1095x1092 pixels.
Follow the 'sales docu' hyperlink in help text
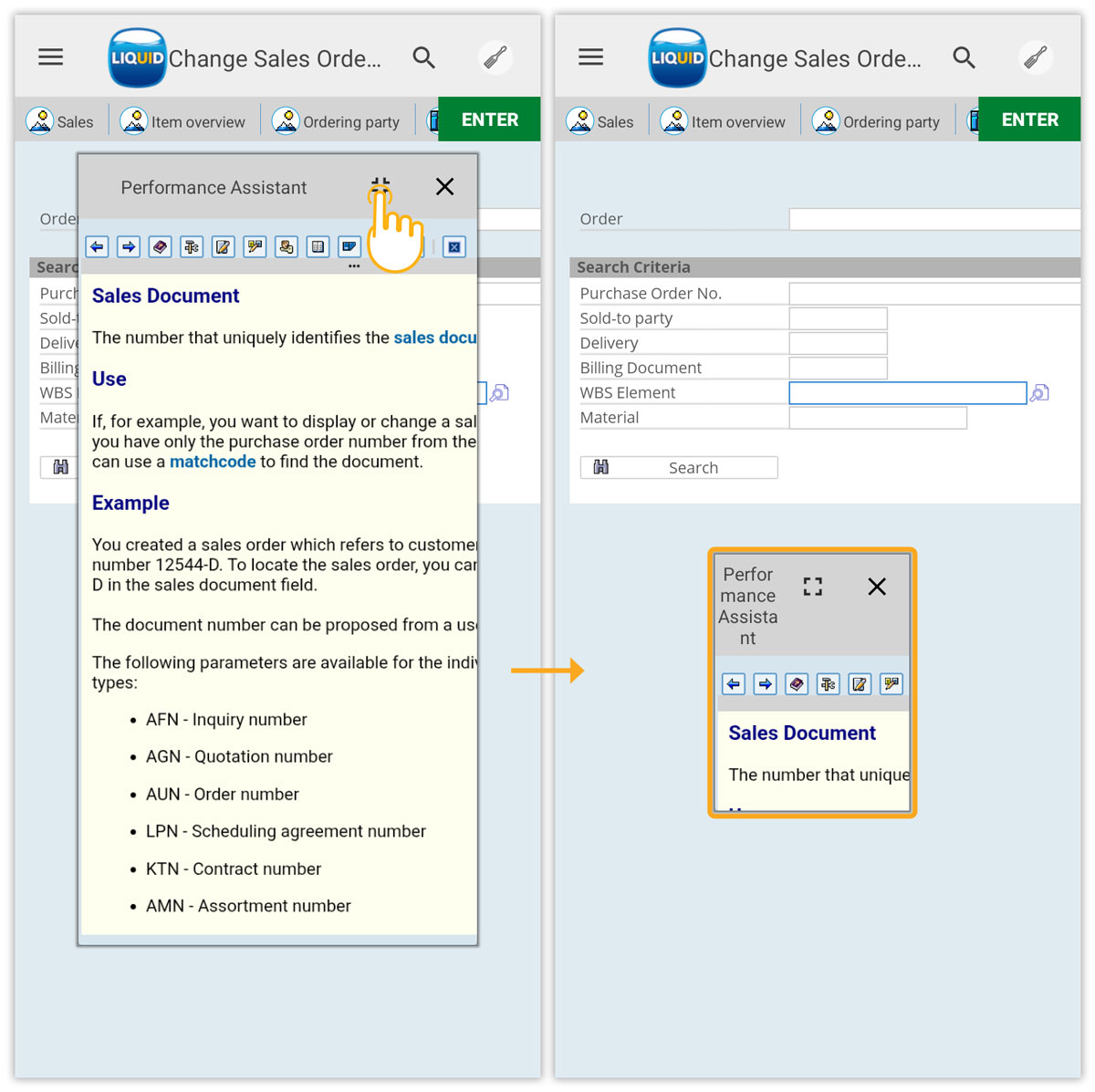435,338
